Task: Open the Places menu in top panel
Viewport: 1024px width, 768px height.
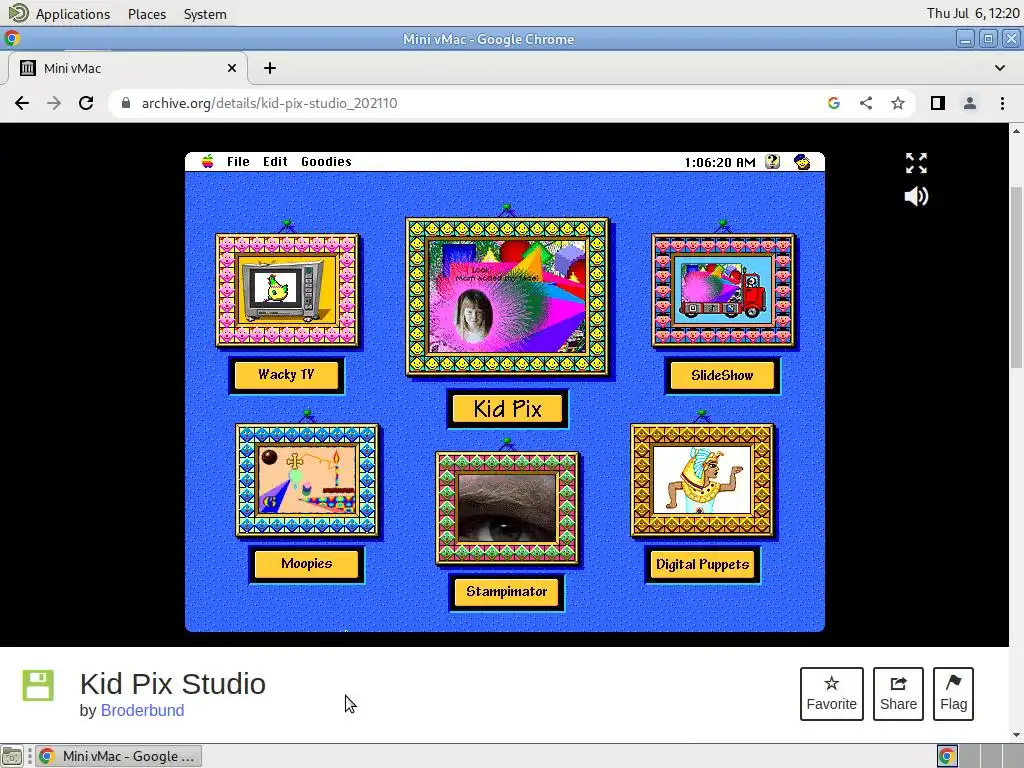Action: 147,14
